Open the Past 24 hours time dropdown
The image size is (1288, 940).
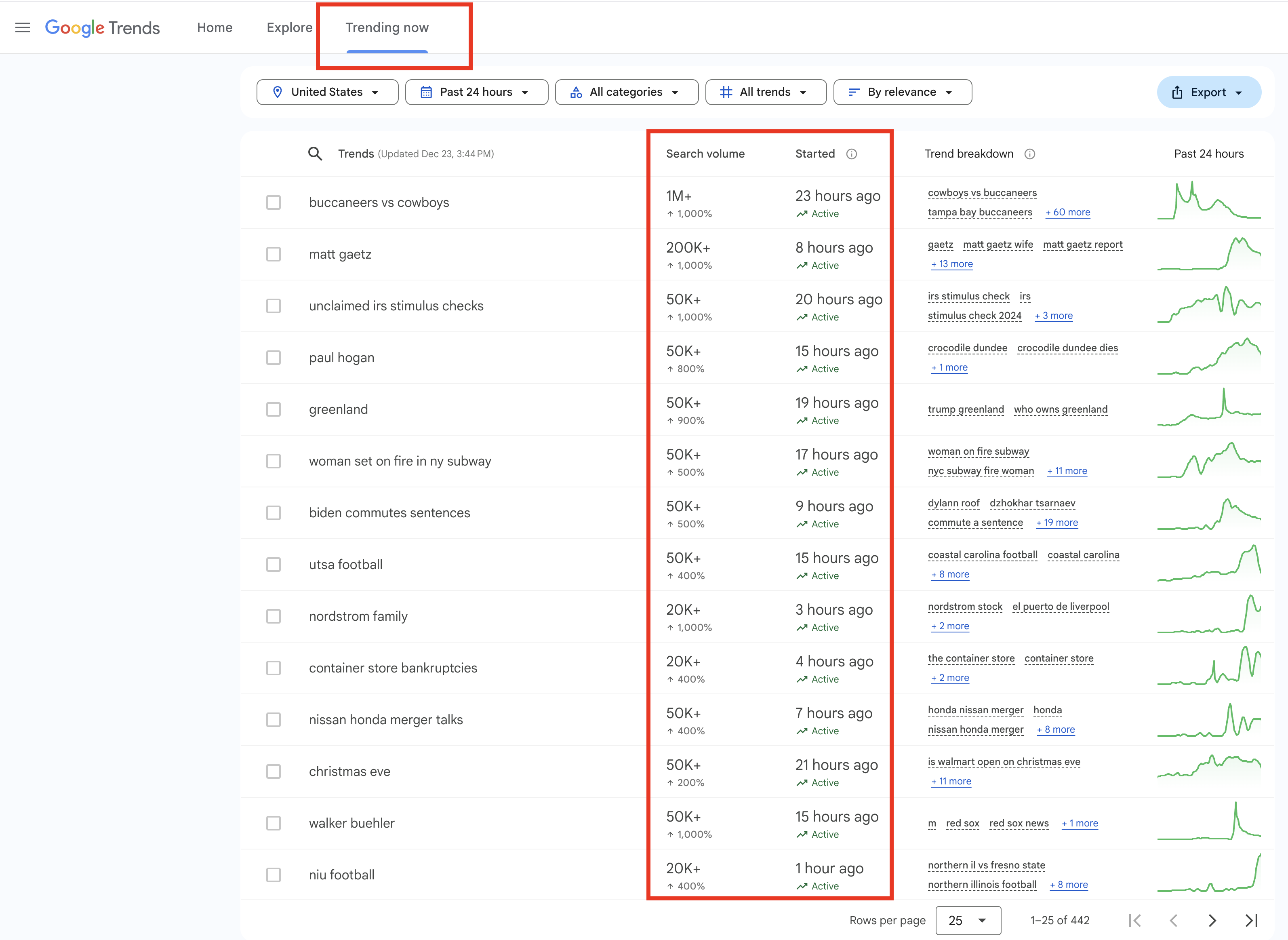477,92
